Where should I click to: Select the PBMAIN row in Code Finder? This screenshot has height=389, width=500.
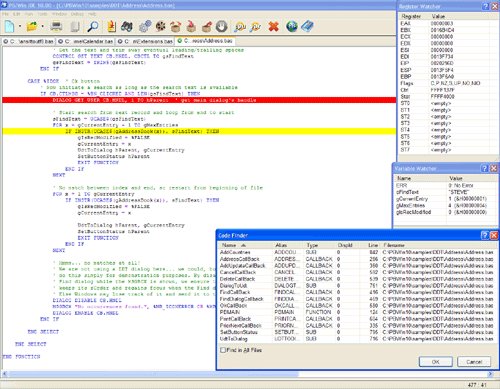tap(356, 312)
